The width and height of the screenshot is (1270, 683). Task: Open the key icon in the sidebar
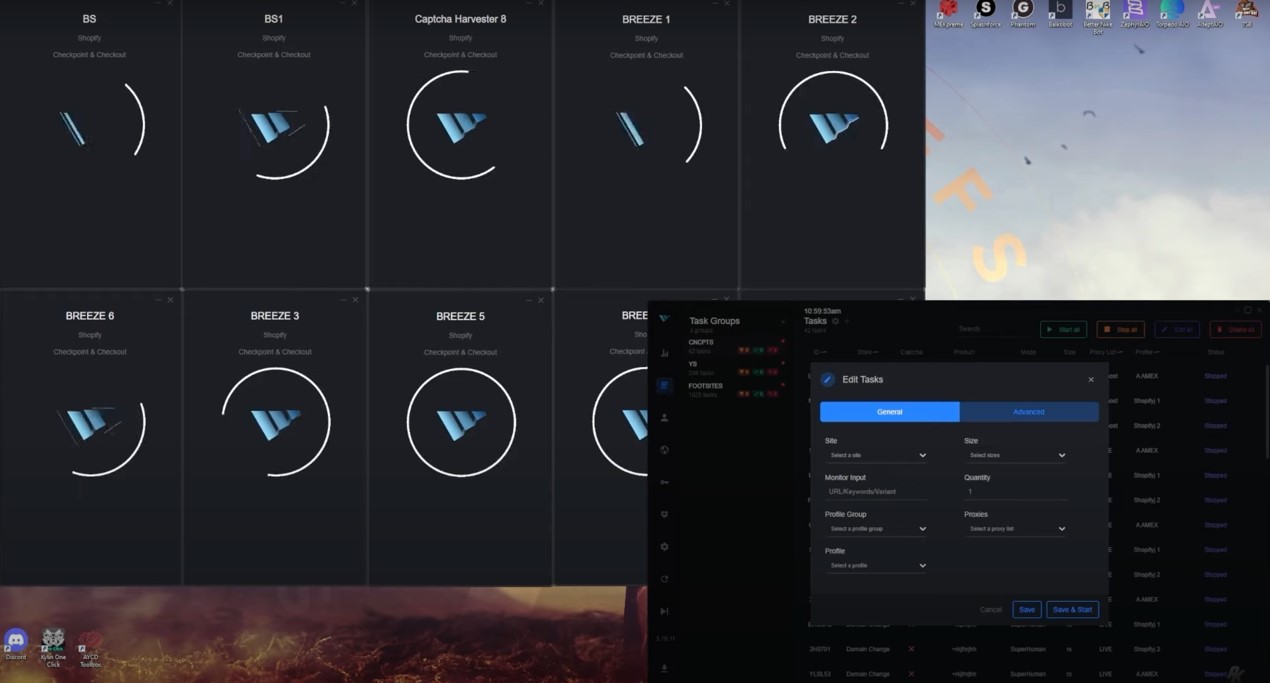(x=664, y=482)
